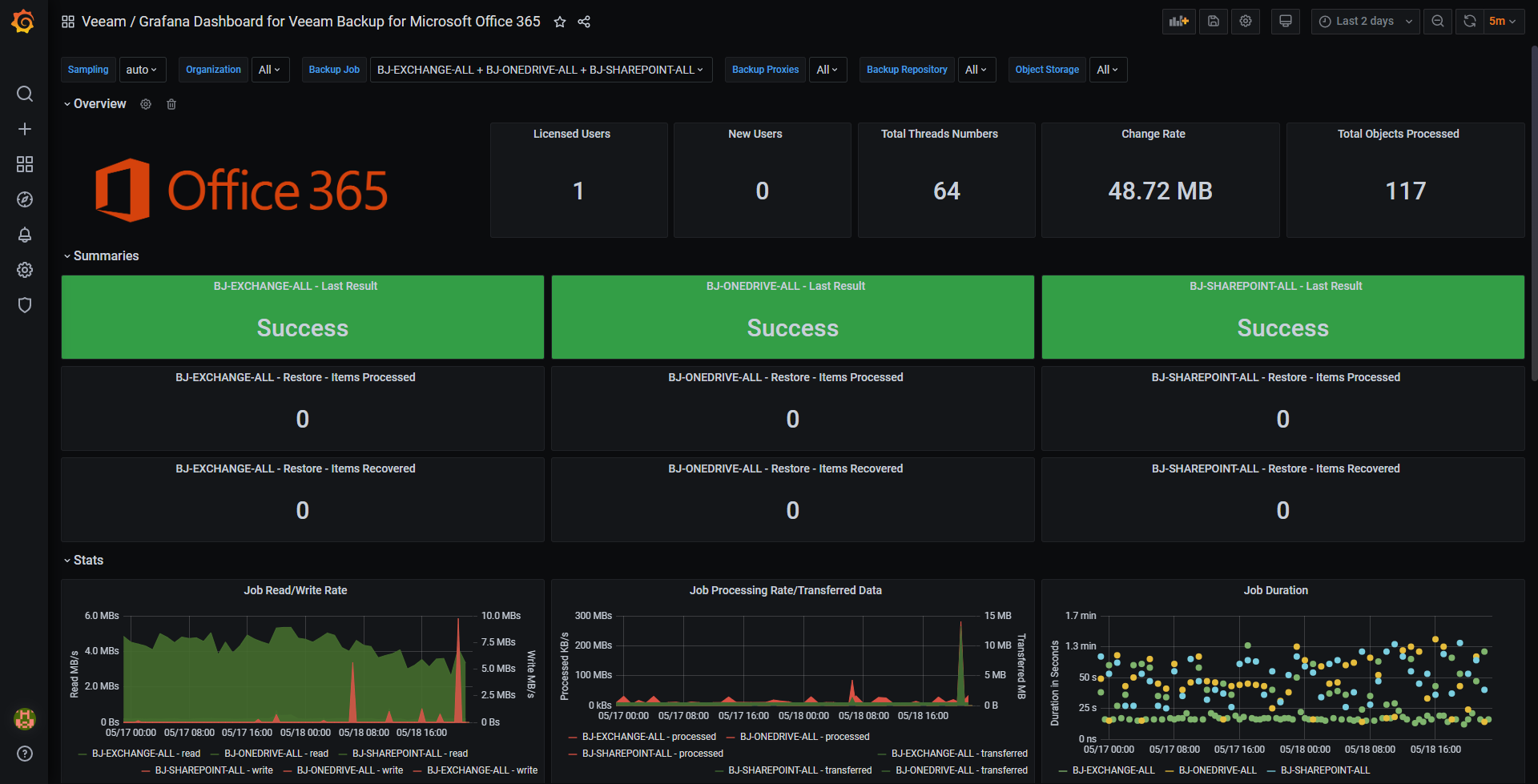Open the Last 2 days time picker
This screenshot has height=784, width=1538.
click(1365, 22)
